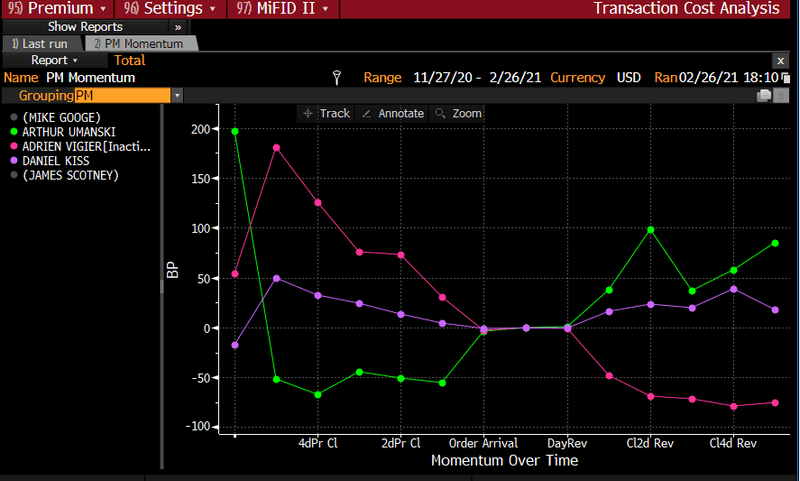Select the Zoom magnifier tool
800x481 pixels.
[x=459, y=113]
